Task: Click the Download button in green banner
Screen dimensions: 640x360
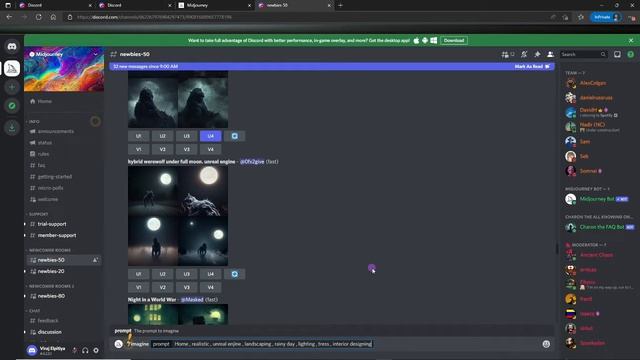Action: (454, 40)
